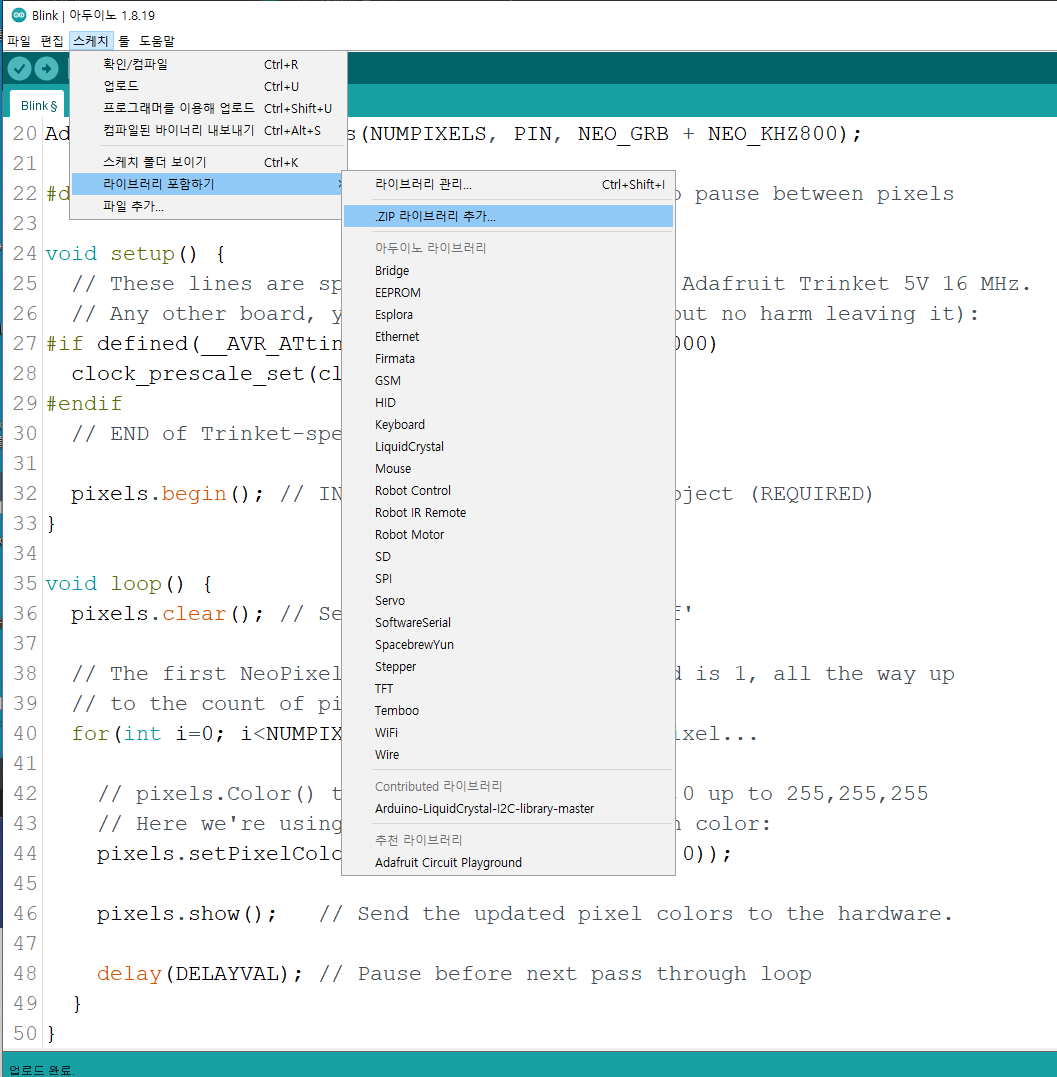Select .ZIP 라이브러리 추가...

click(508, 216)
